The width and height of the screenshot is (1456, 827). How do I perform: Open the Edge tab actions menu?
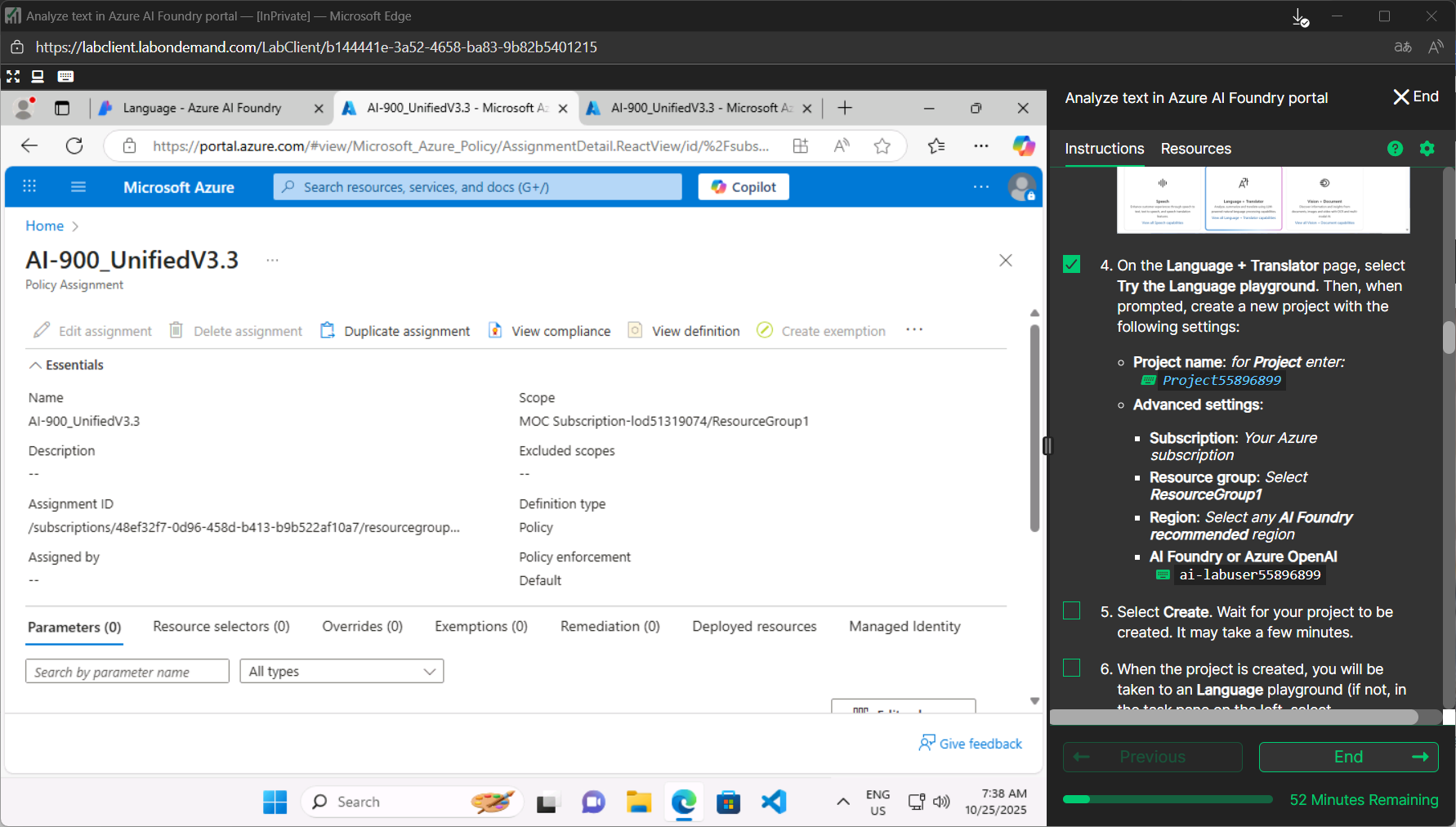62,108
